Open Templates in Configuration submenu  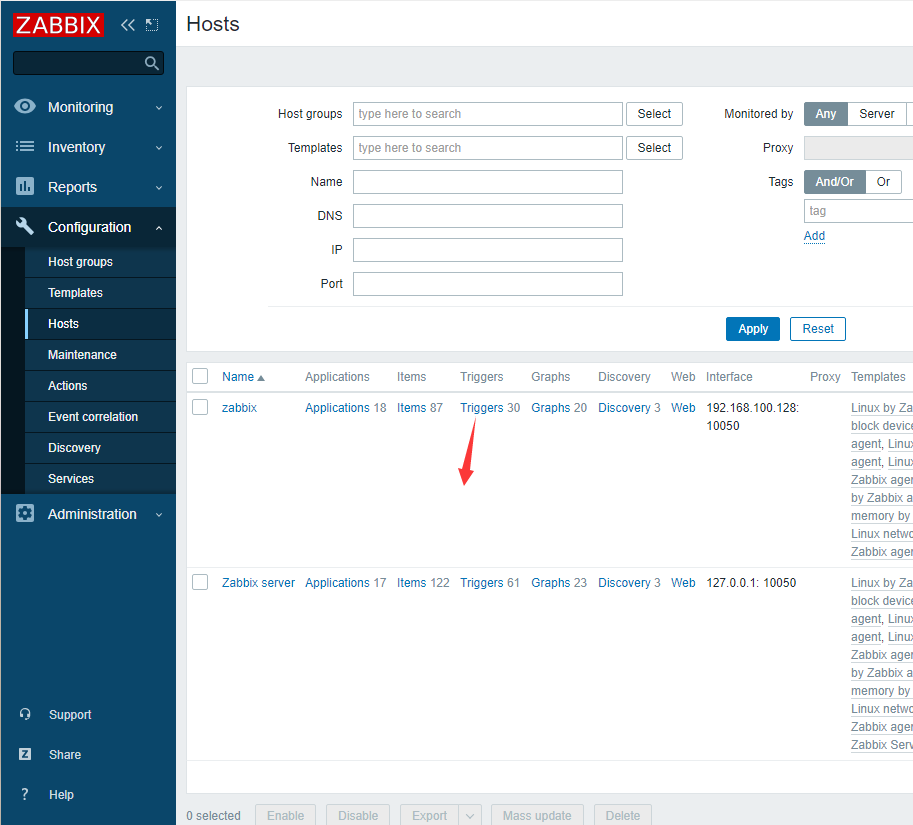75,293
